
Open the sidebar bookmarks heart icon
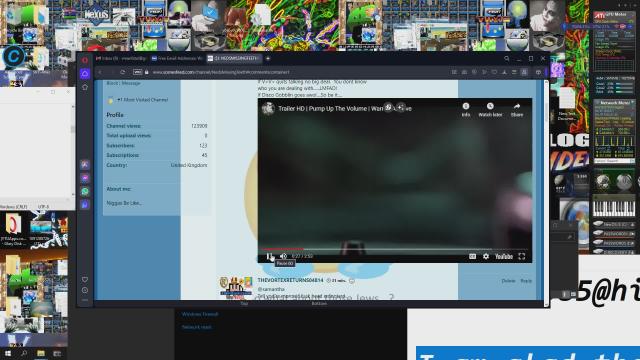pos(85,280)
